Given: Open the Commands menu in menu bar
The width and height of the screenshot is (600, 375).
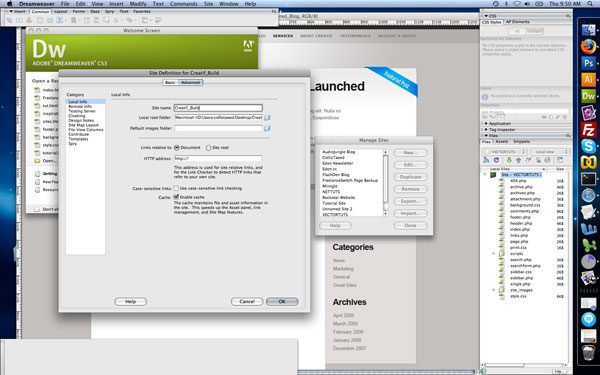Looking at the screenshot, I should (x=184, y=4).
